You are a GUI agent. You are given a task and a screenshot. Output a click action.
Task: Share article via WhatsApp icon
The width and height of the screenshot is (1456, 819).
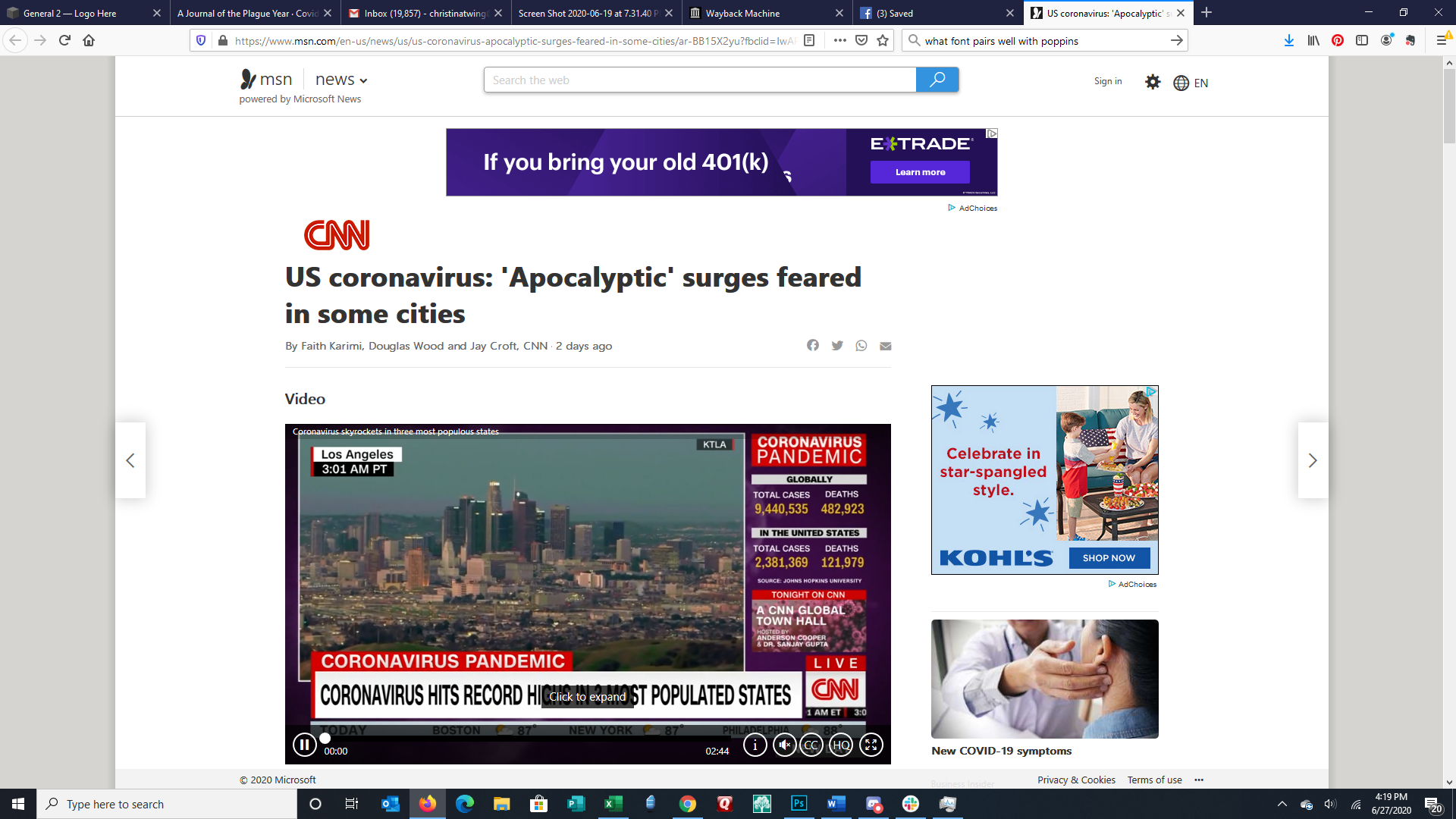(861, 346)
